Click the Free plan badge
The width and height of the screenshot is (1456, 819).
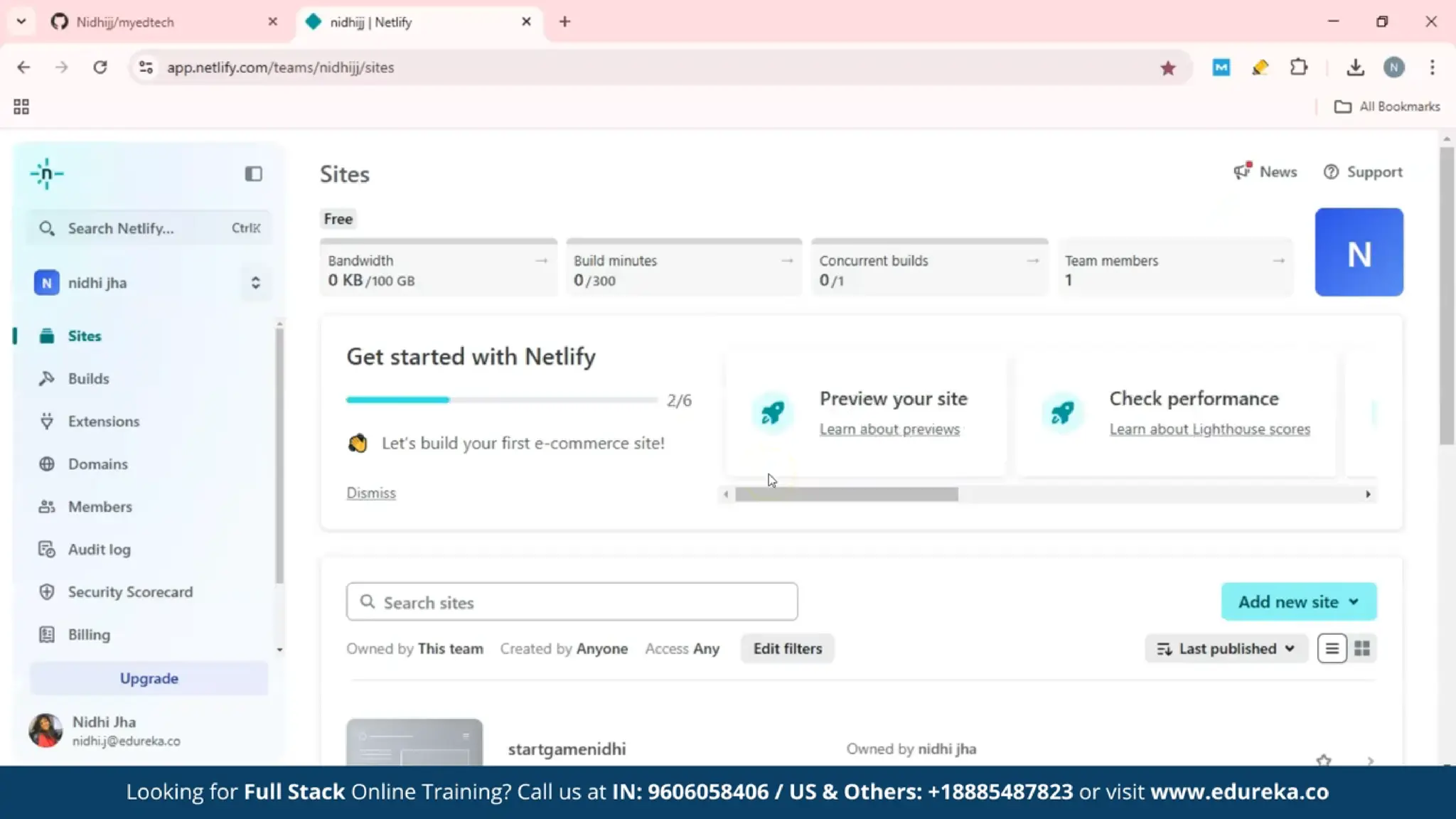(338, 219)
